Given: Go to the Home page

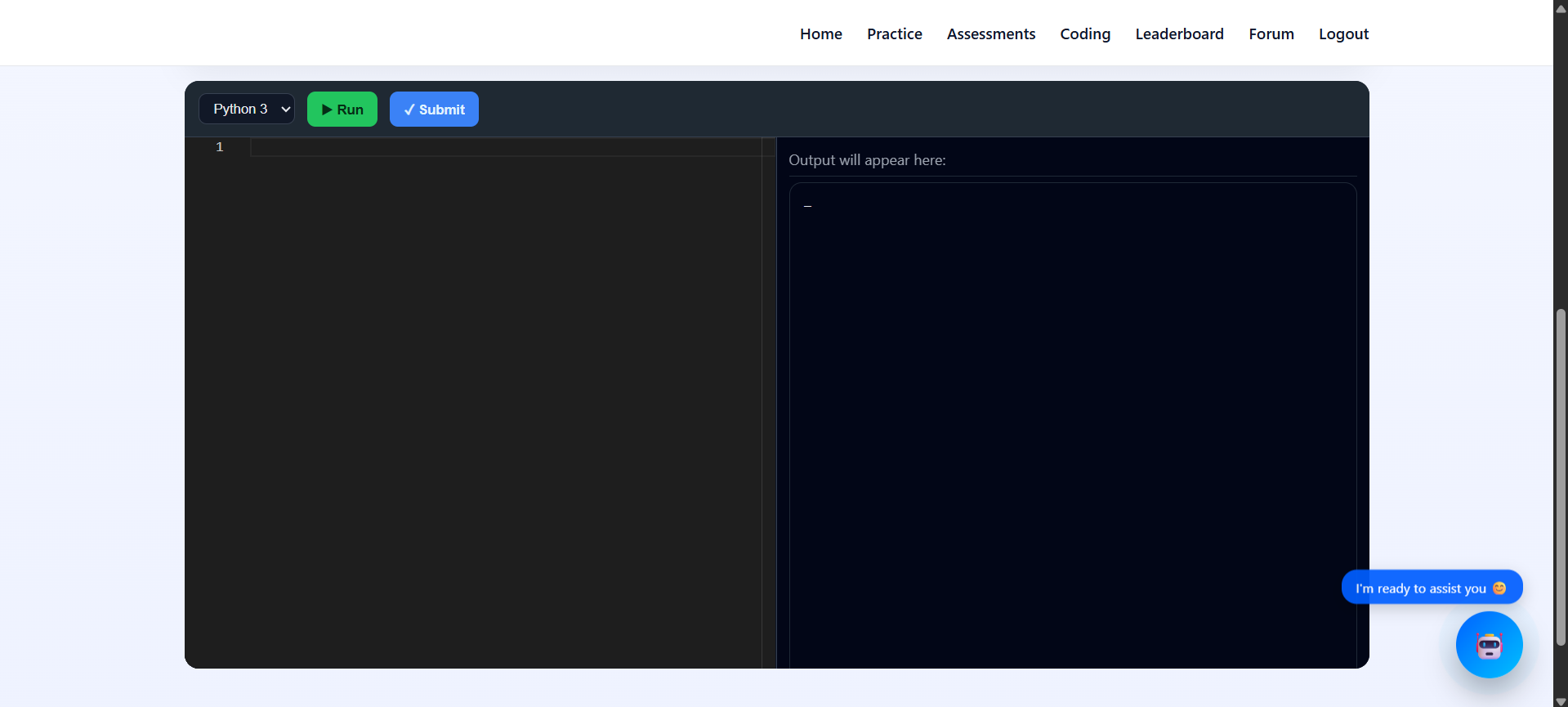Looking at the screenshot, I should click(x=820, y=34).
